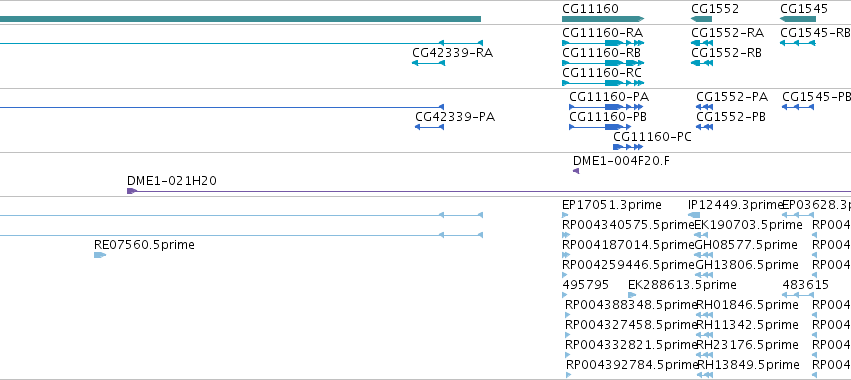Select the RE07560.5prime EST feature

coord(99,255)
